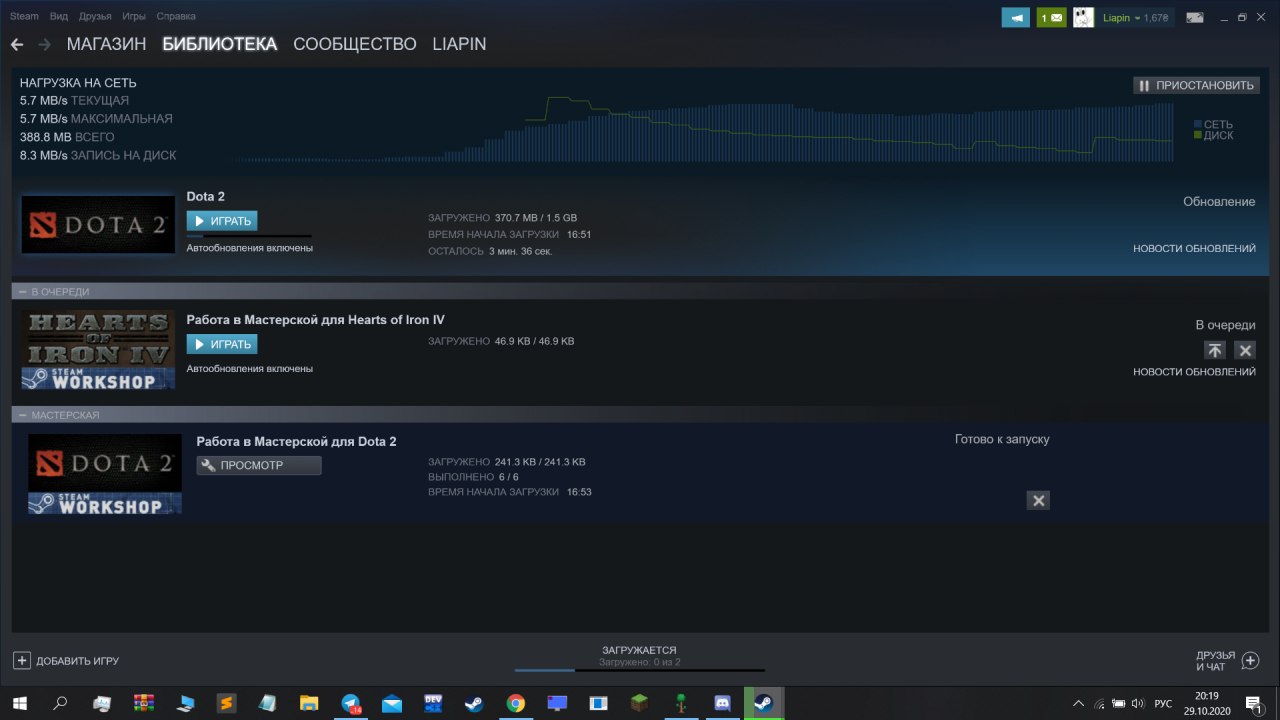Move Hearts of Iron IV to top of queue

pos(1214,350)
